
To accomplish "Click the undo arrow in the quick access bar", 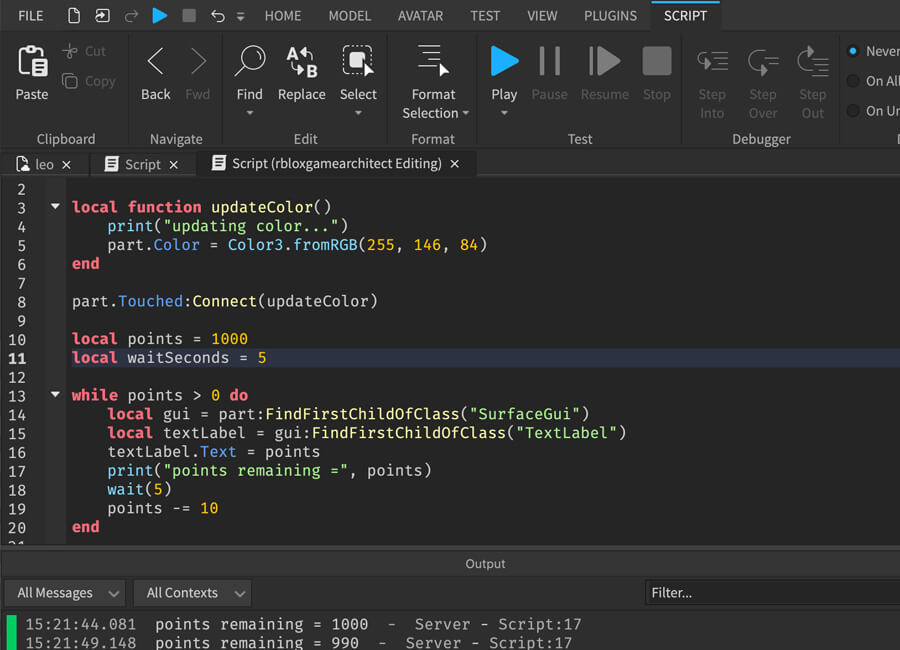I will pos(218,16).
